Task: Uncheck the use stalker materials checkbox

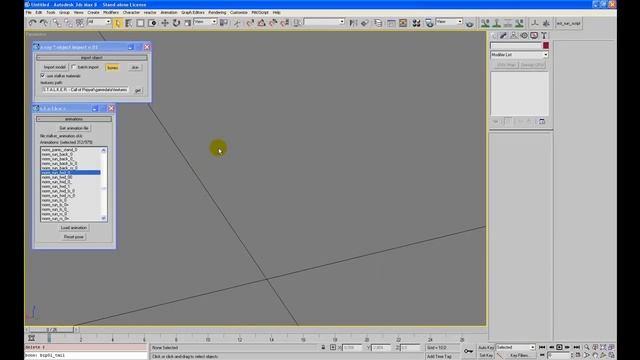Action: (43, 76)
